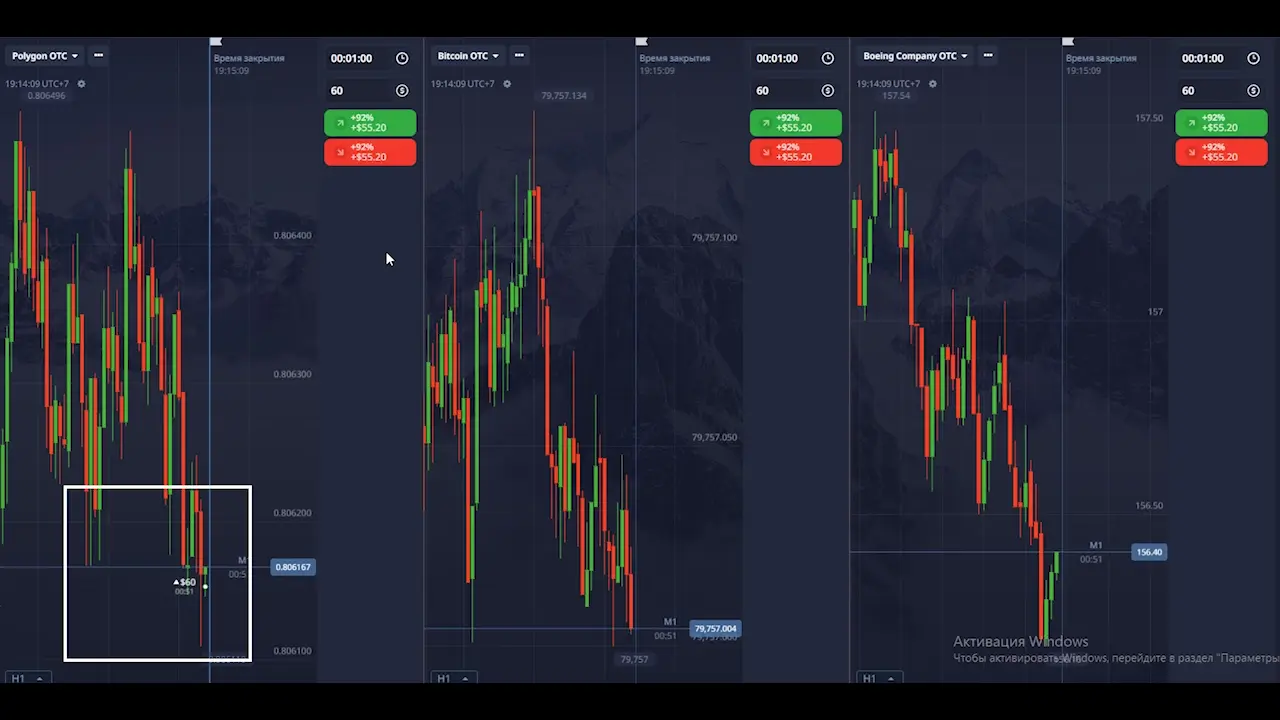Click the gear icon on Bitcoin chart
The height and width of the screenshot is (720, 1280).
507,84
